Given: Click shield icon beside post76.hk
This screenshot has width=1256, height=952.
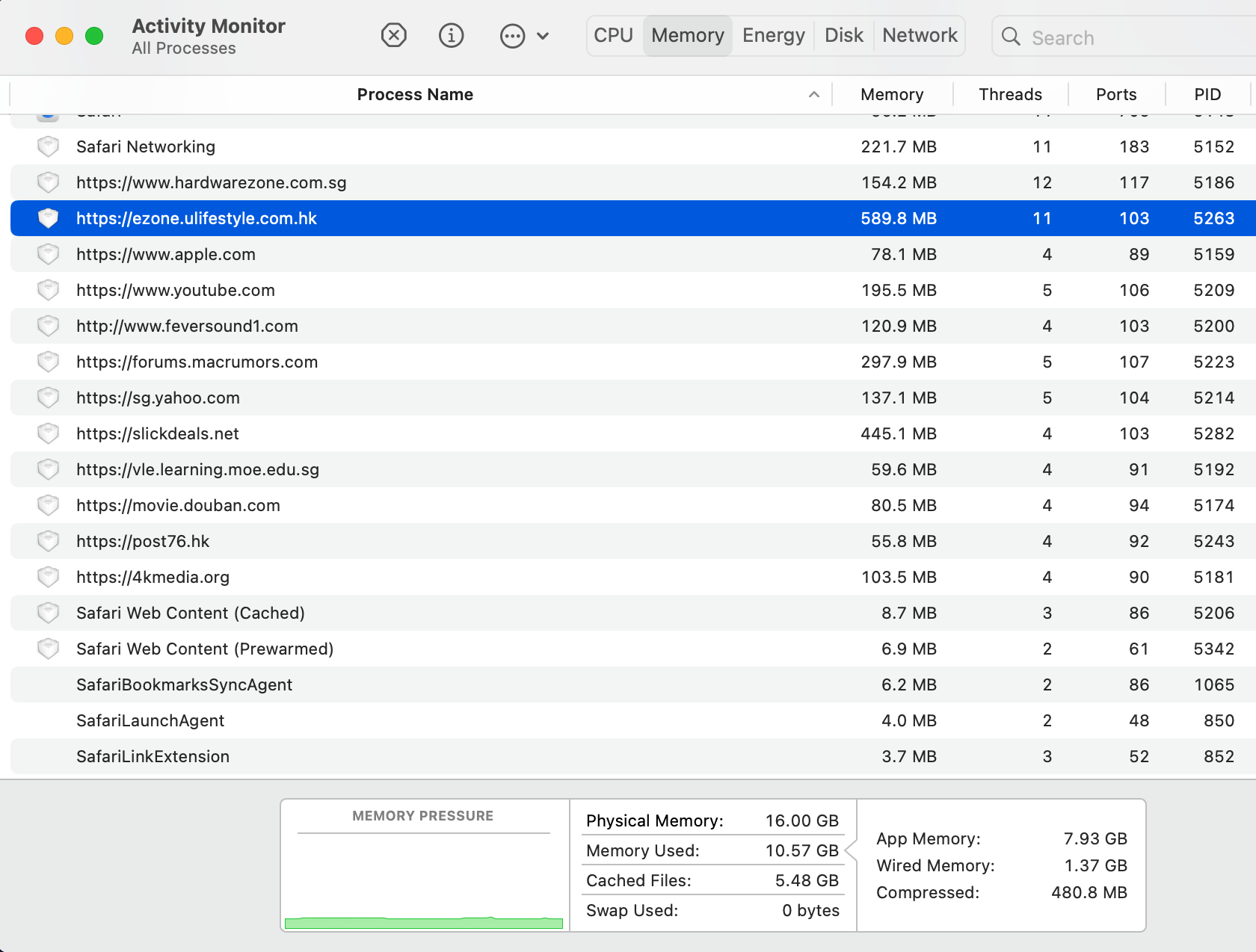Looking at the screenshot, I should (49, 541).
